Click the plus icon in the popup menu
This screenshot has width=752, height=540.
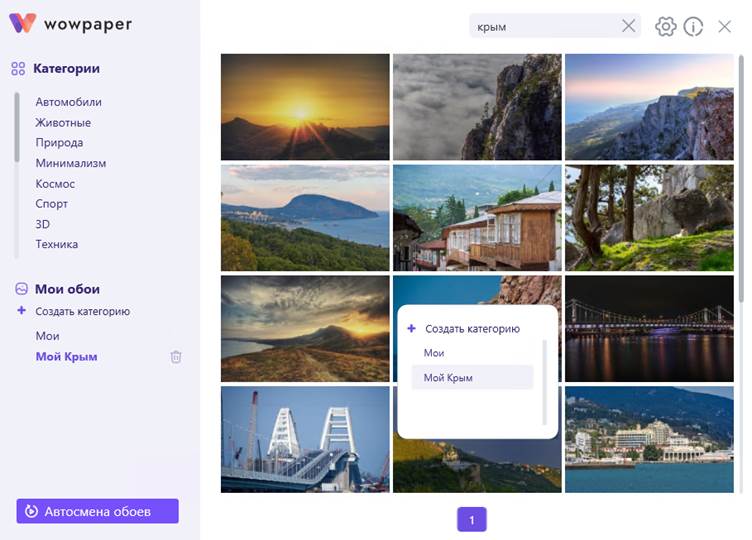[x=411, y=328]
